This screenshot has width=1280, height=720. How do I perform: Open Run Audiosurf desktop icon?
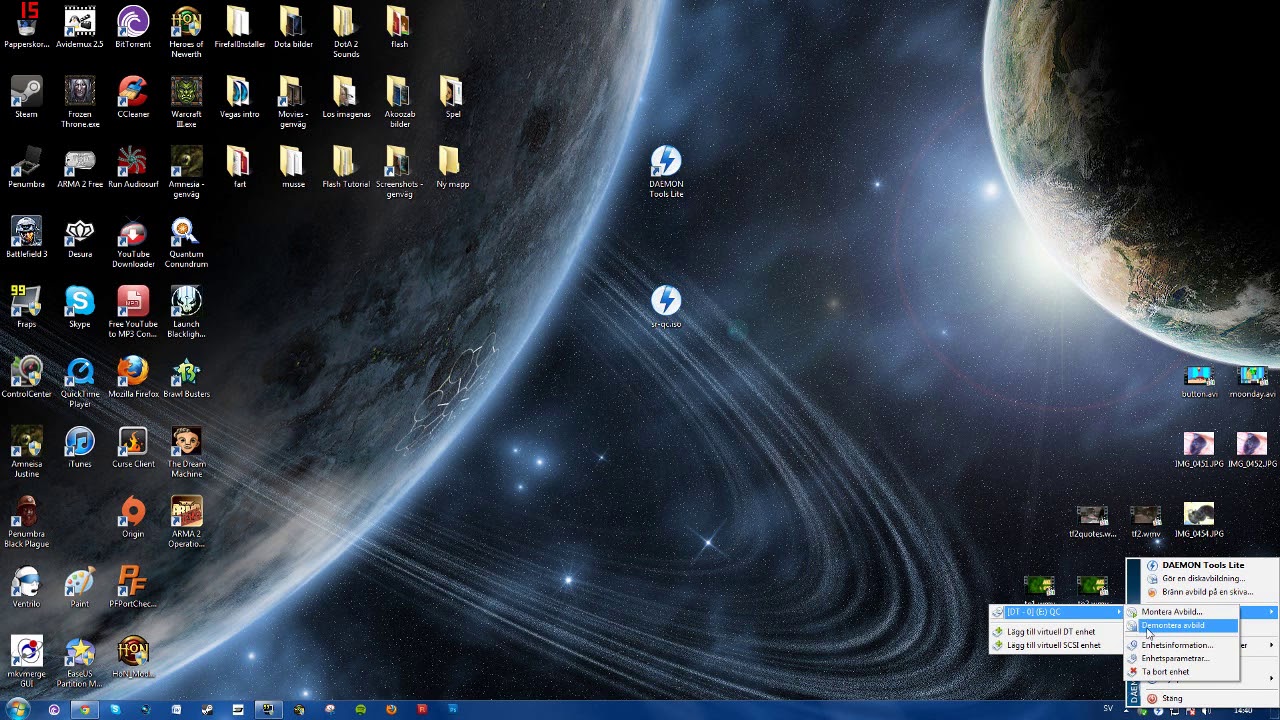tap(133, 167)
